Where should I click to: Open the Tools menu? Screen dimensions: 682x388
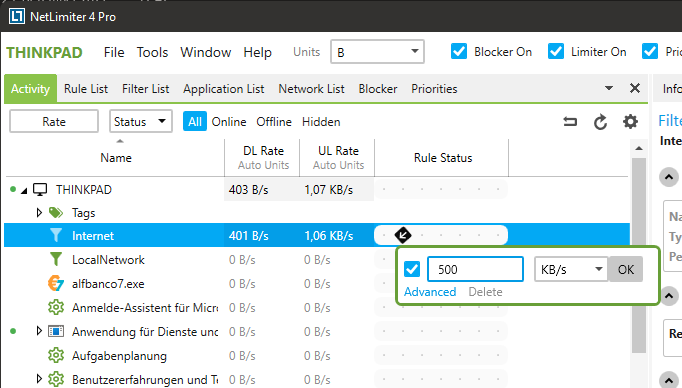(x=152, y=52)
